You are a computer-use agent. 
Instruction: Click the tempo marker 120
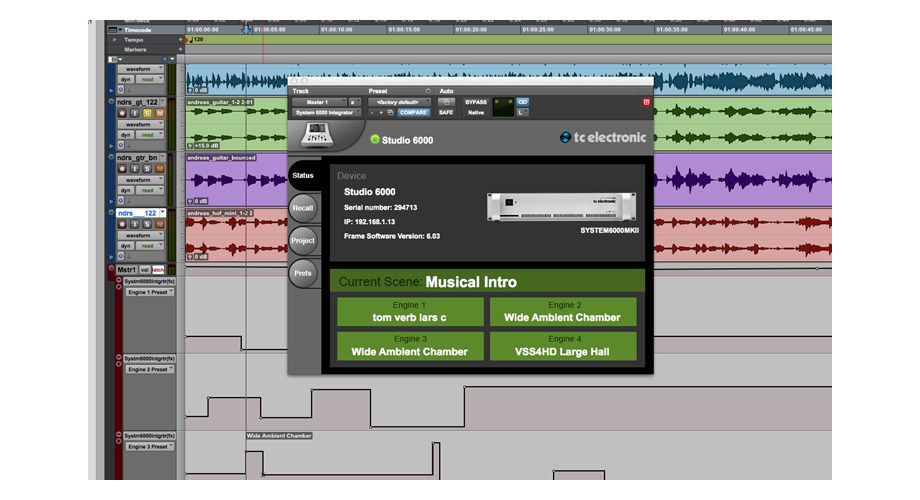click(x=195, y=39)
